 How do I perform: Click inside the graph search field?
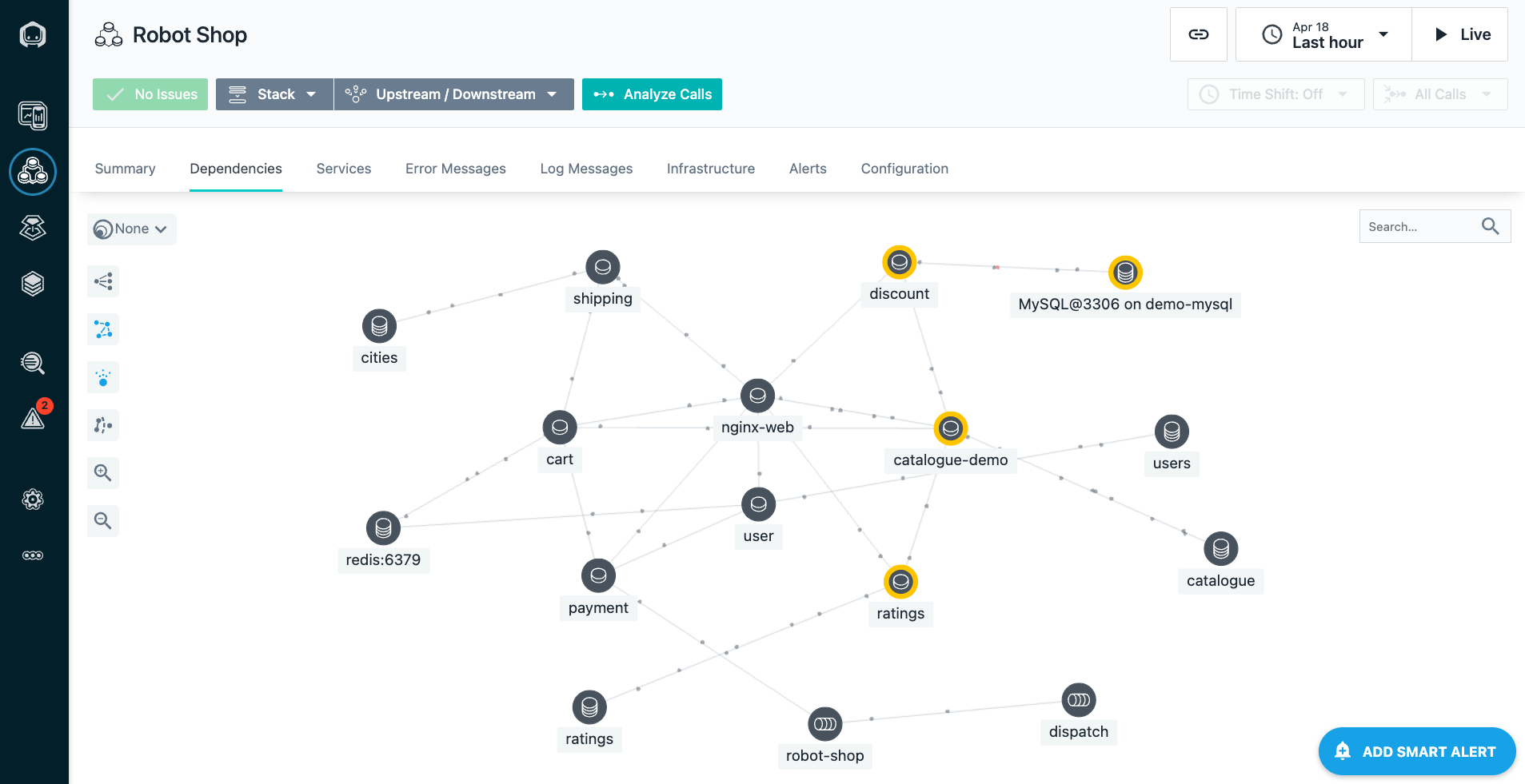click(x=1423, y=226)
